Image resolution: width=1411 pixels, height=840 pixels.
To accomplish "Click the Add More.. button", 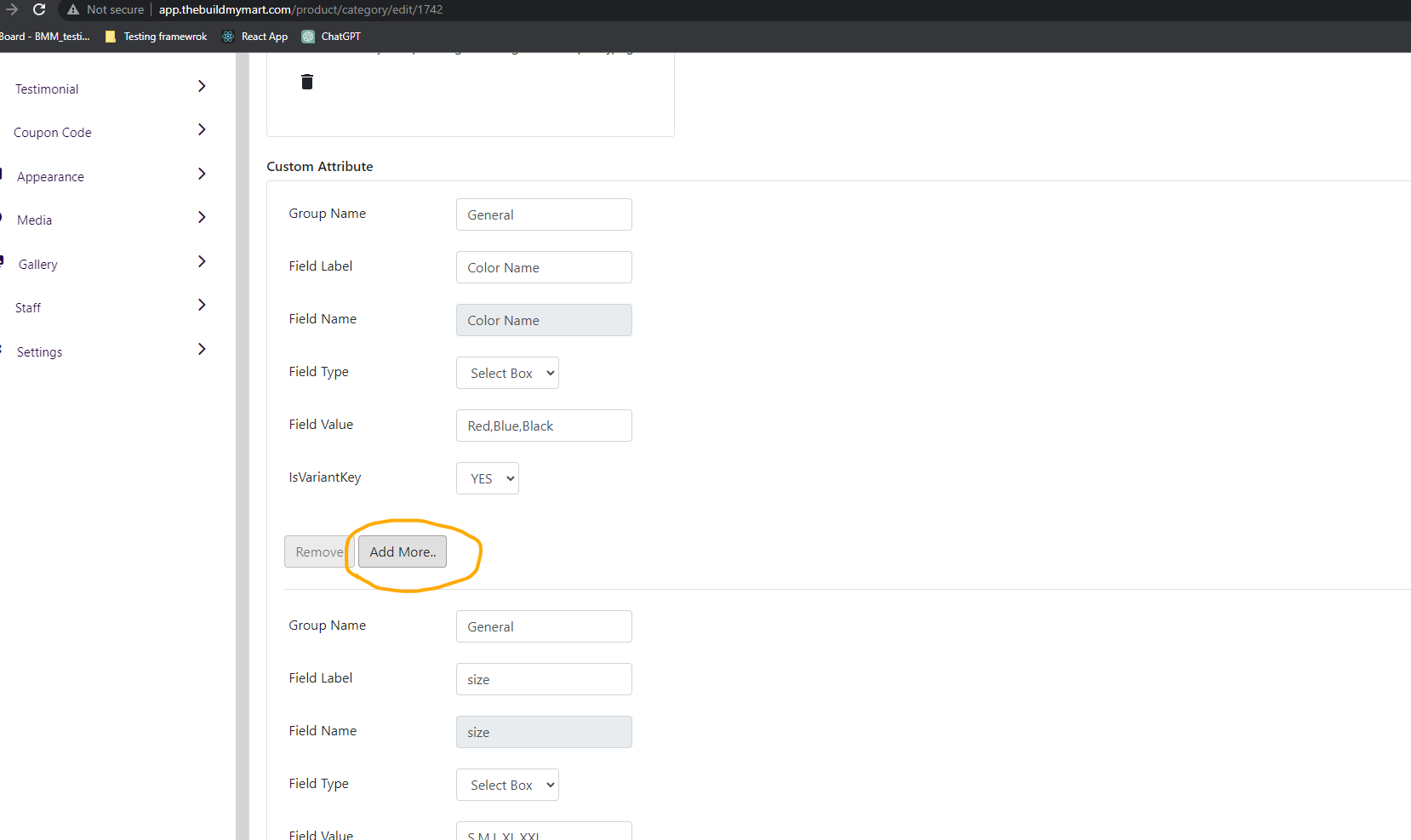I will click(x=403, y=551).
